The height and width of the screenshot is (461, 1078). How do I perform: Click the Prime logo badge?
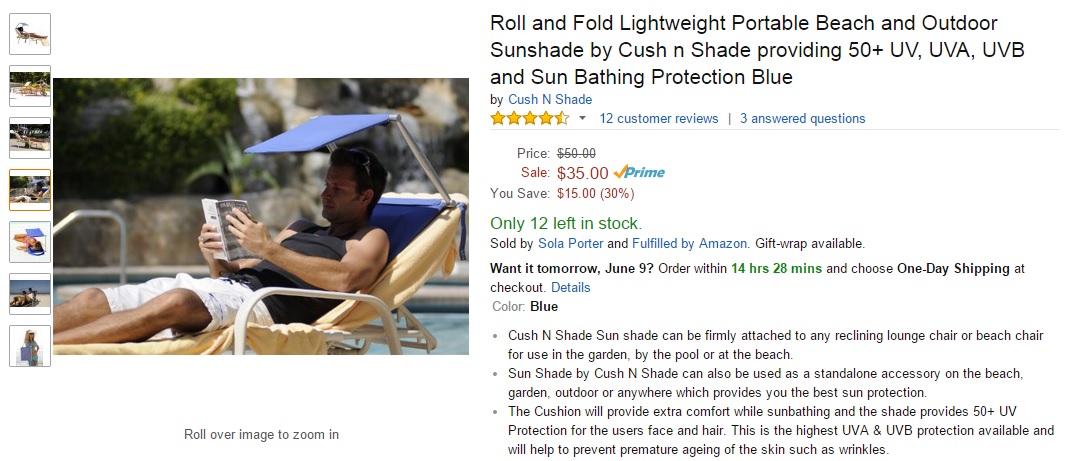[x=639, y=172]
